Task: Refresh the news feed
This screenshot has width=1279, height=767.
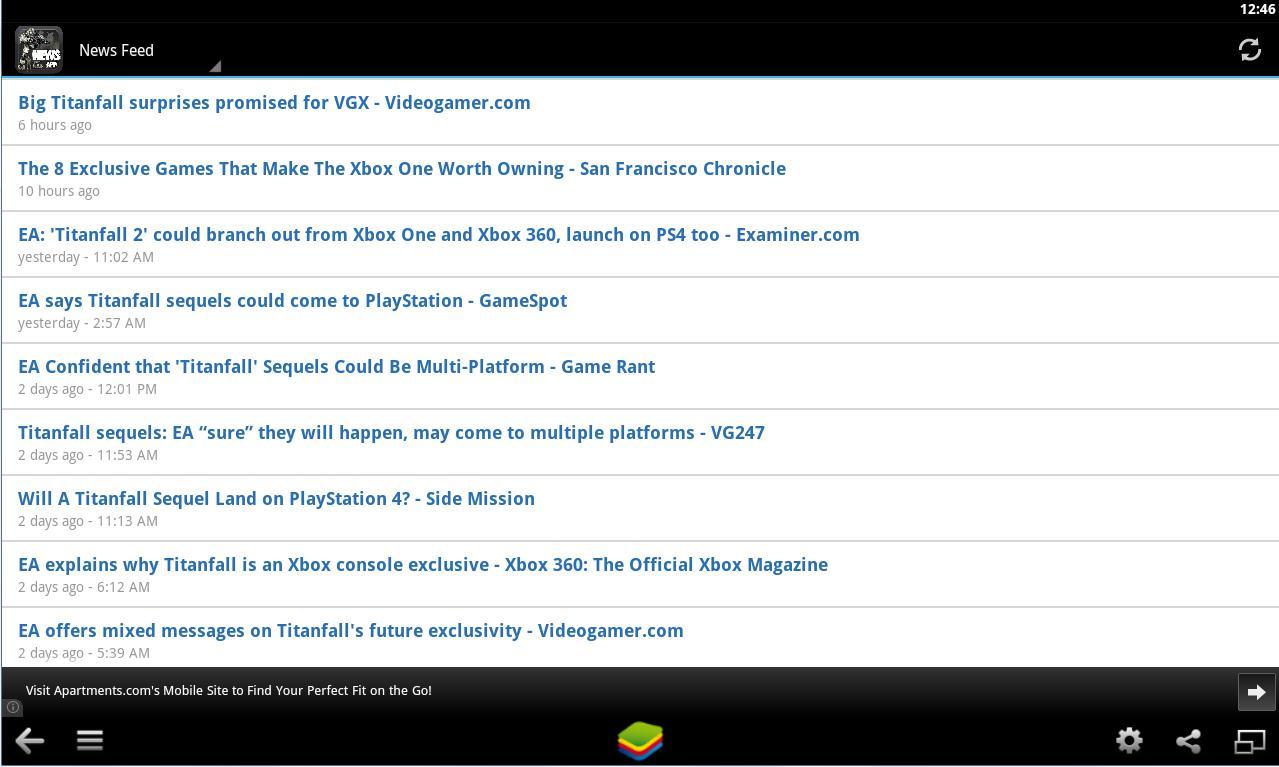Action: (x=1249, y=49)
